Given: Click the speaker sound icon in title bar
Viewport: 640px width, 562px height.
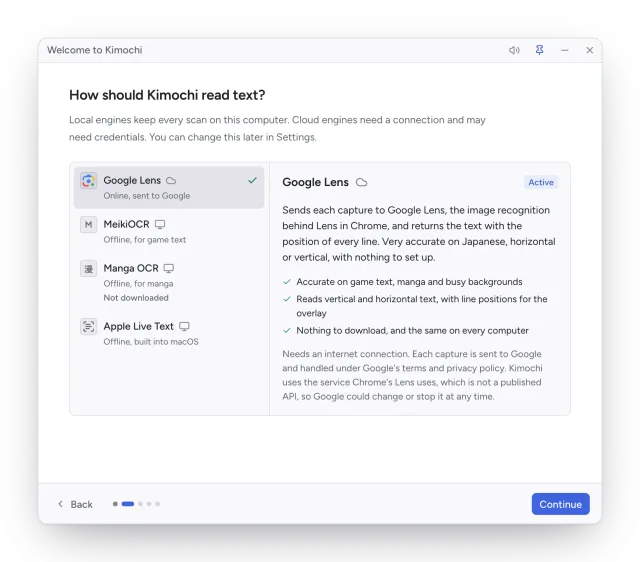Looking at the screenshot, I should click(514, 50).
